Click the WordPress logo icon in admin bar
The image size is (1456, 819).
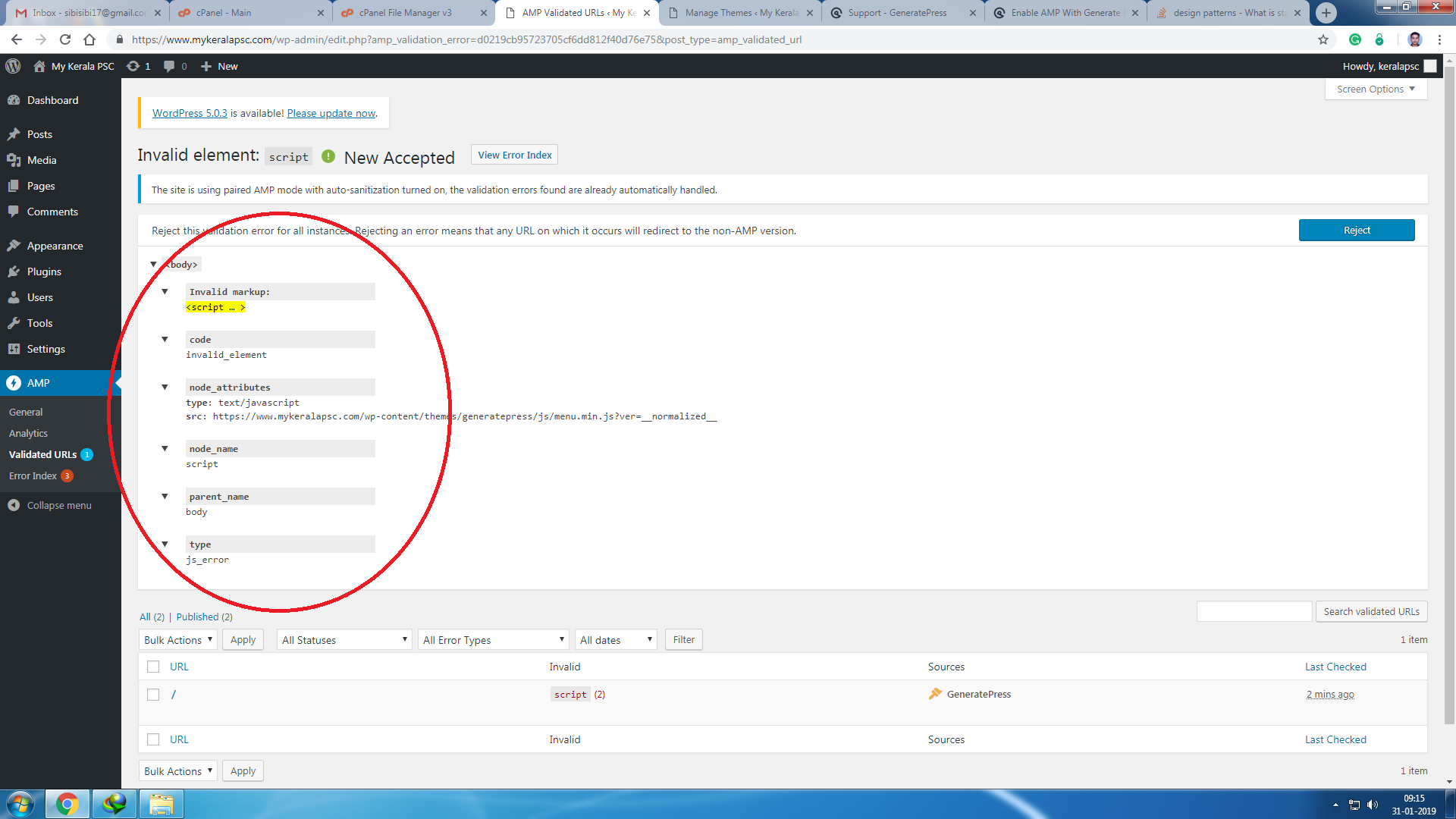13,66
